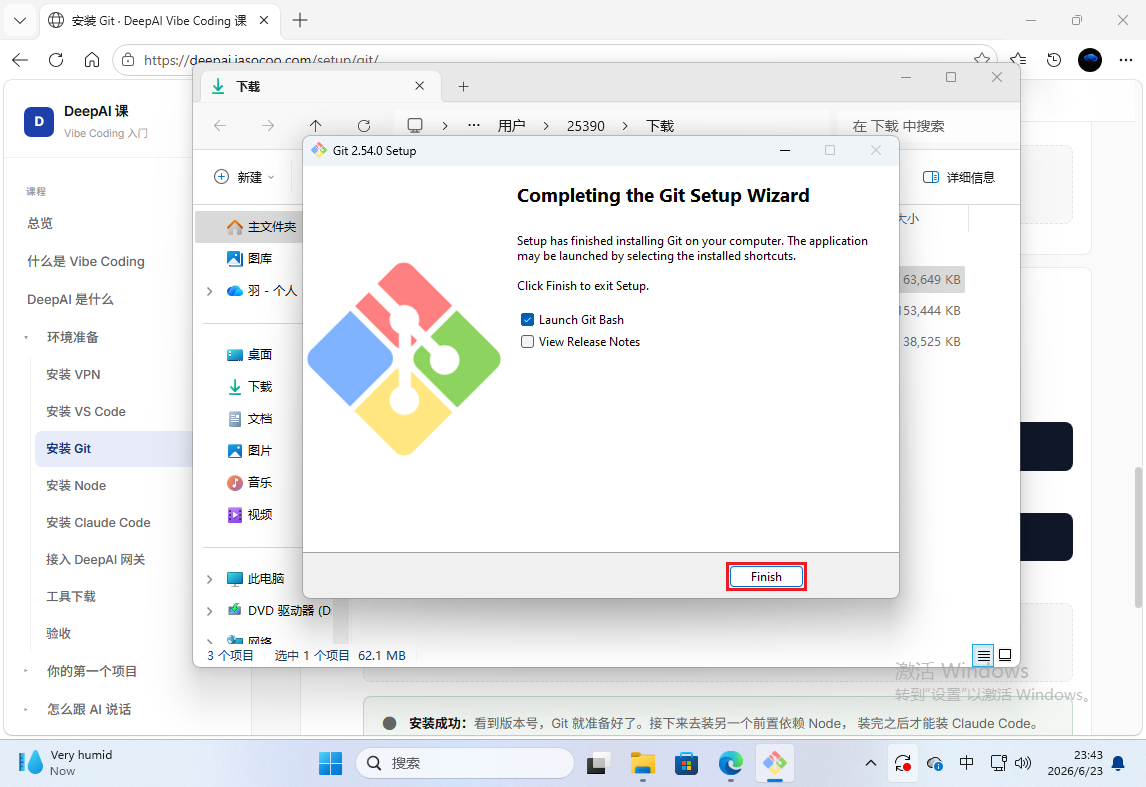Open 桌面 quick access folder
This screenshot has width=1146, height=787.
click(x=249, y=354)
